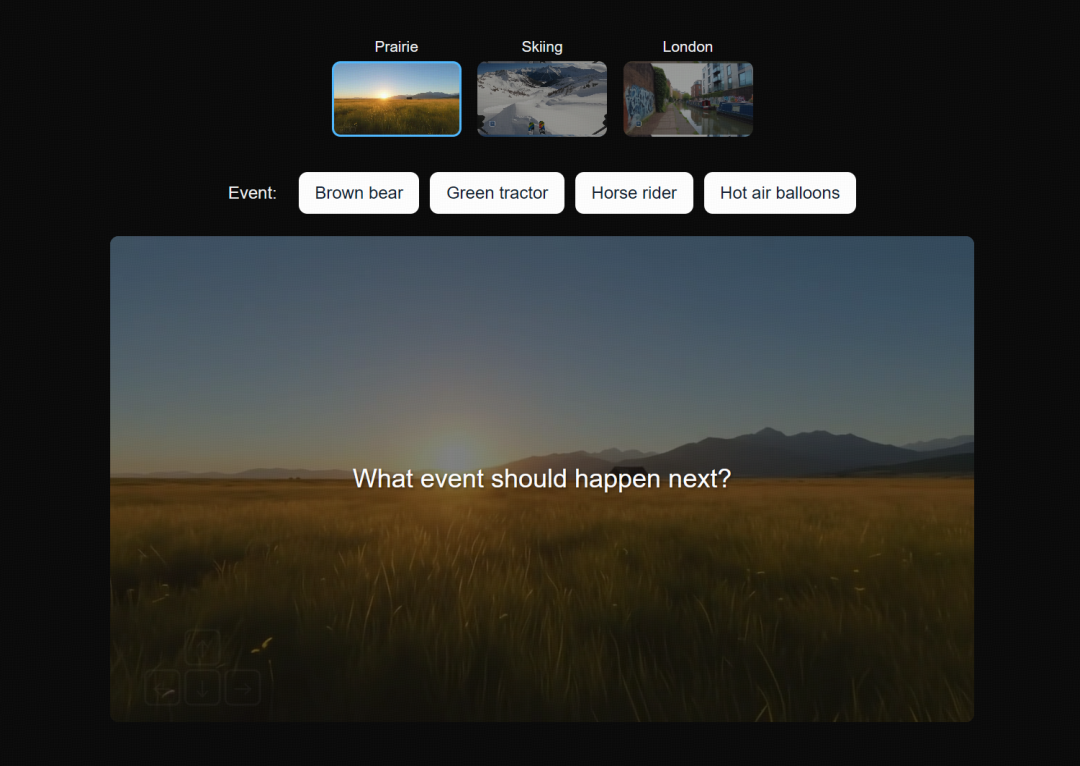The height and width of the screenshot is (766, 1080).
Task: Select the Skiing scene thumbnail
Action: [x=542, y=99]
